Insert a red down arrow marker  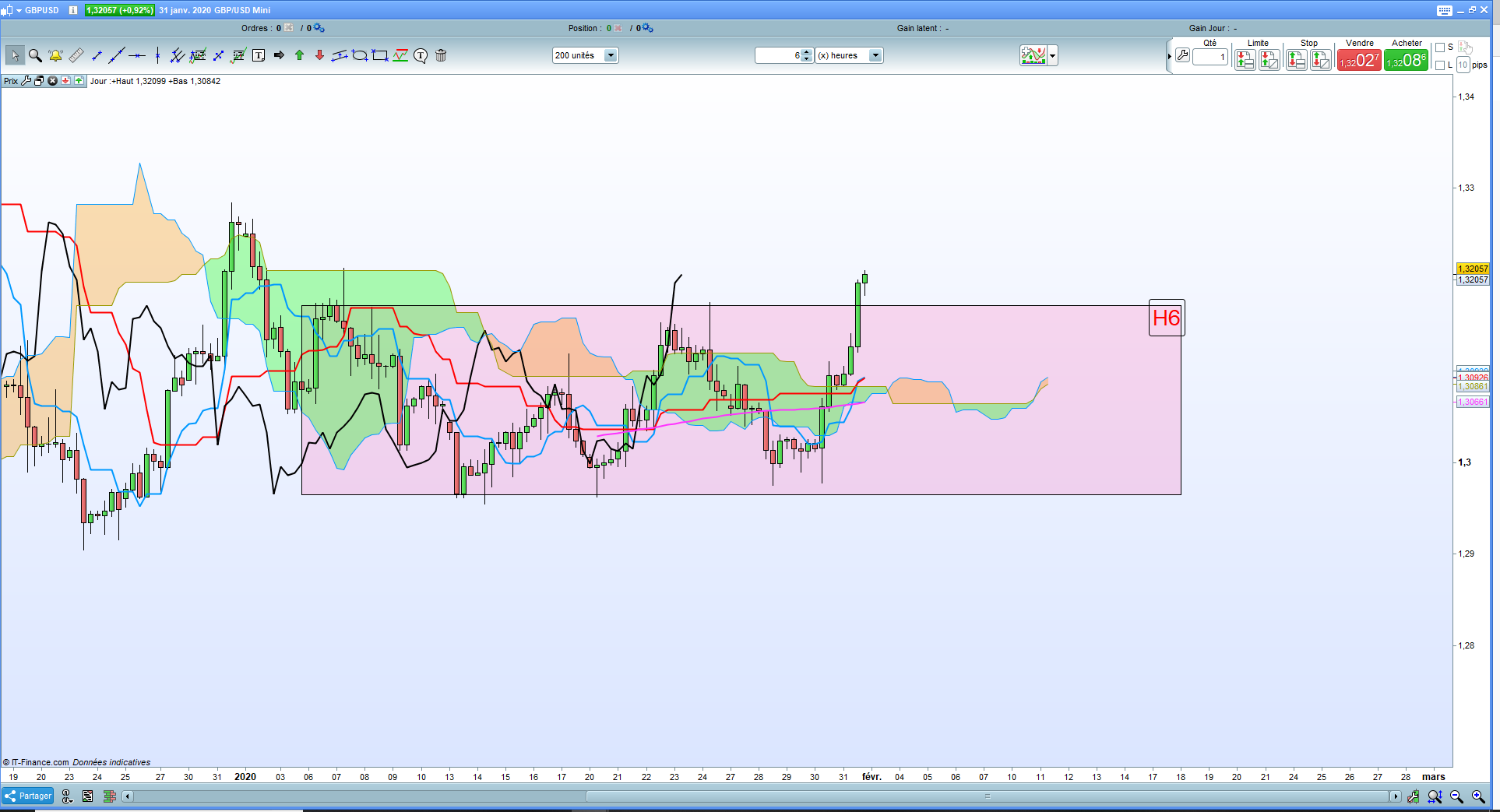point(319,55)
